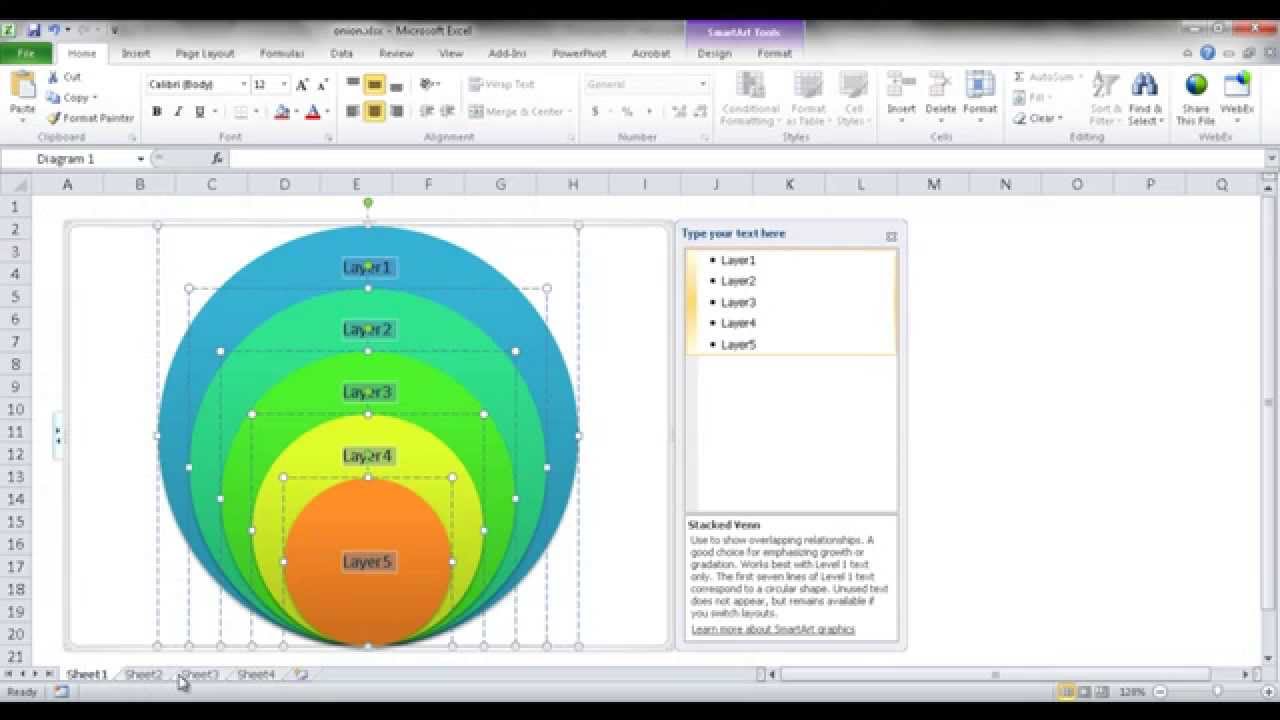This screenshot has width=1280, height=720.
Task: Click the Delete cells icon
Action: tap(940, 86)
